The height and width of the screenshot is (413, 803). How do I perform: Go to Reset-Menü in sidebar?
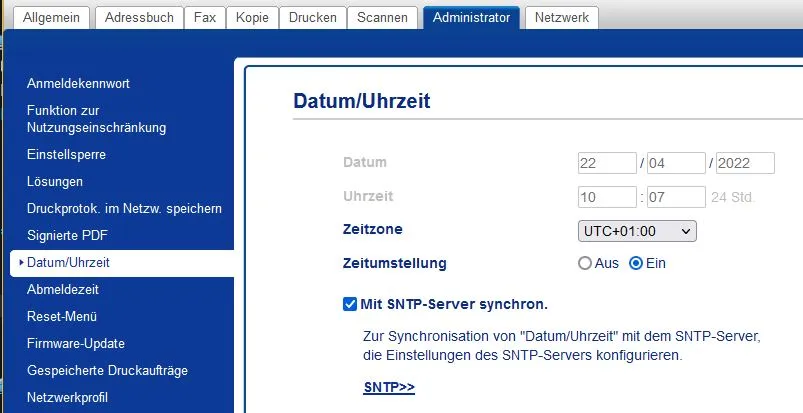[62, 316]
